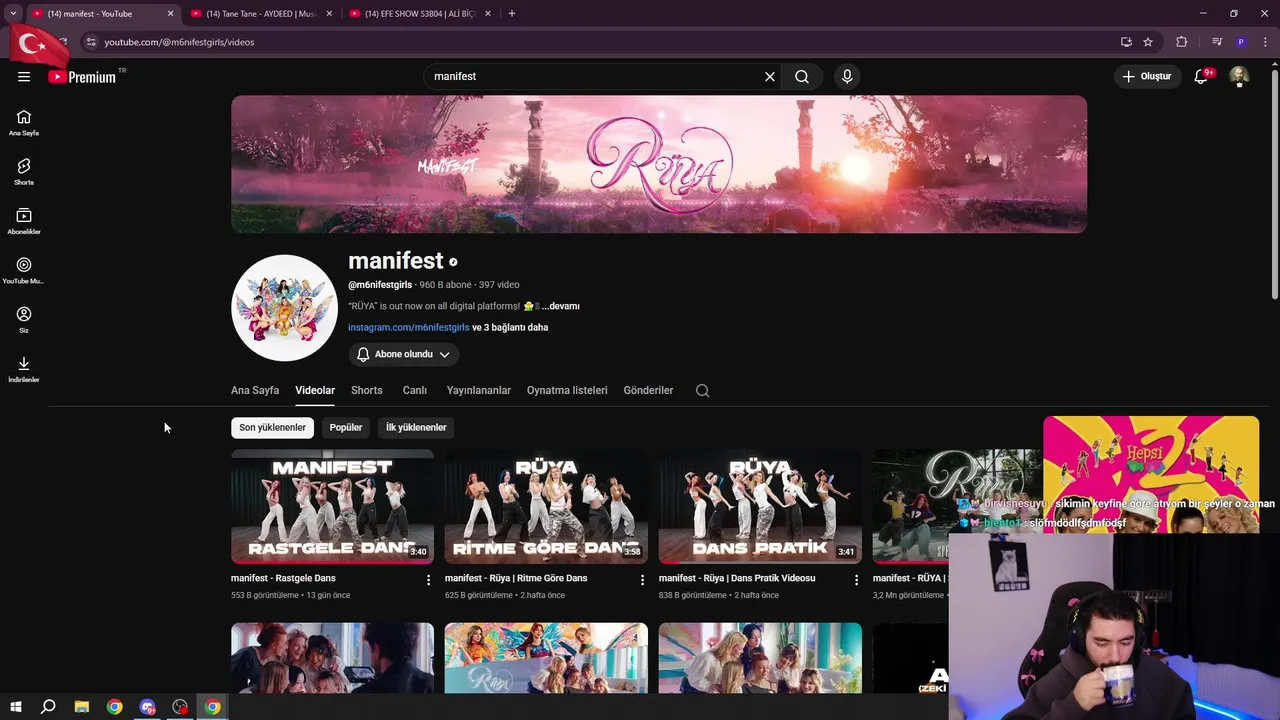Open the notifications bell
The width and height of the screenshot is (1280, 720).
coord(1201,77)
